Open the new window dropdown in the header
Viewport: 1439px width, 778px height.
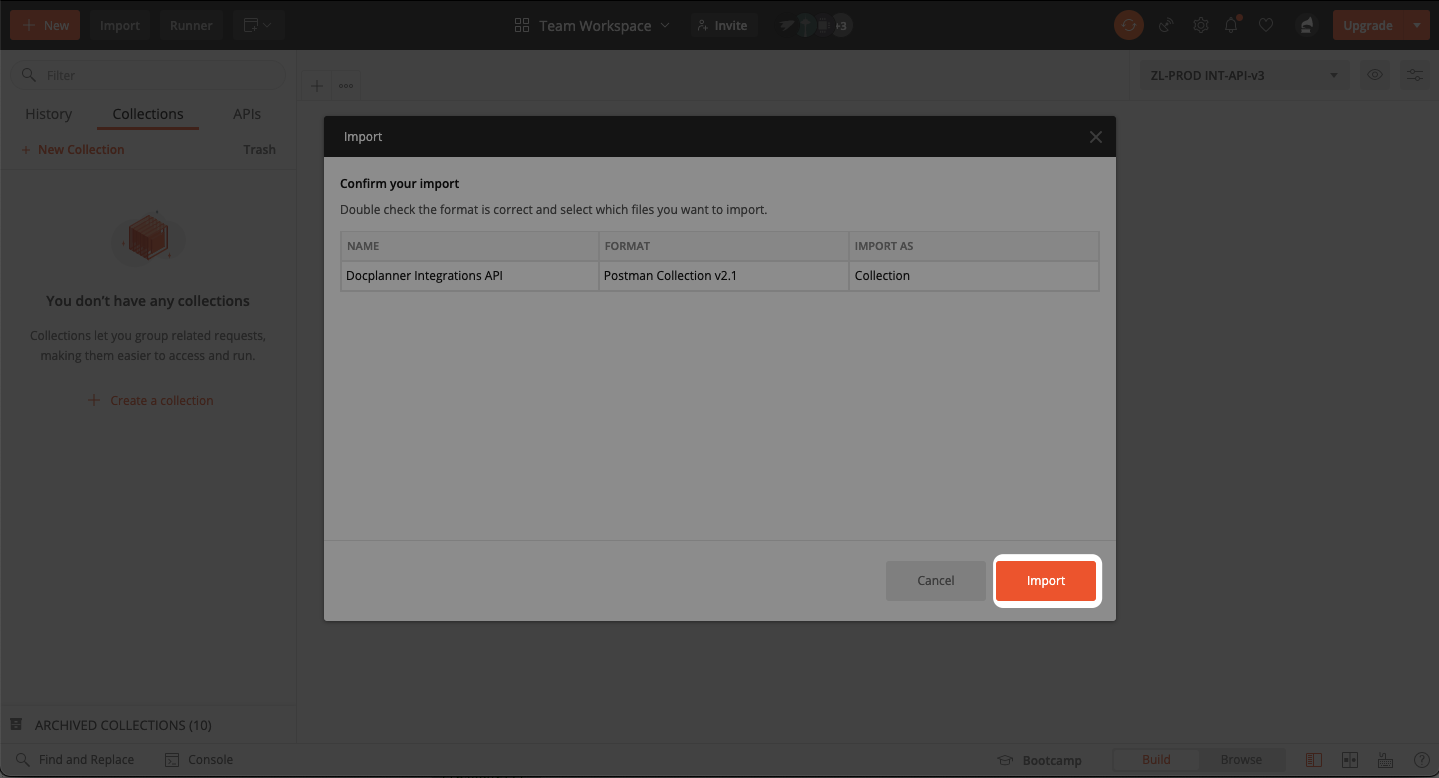pos(259,25)
